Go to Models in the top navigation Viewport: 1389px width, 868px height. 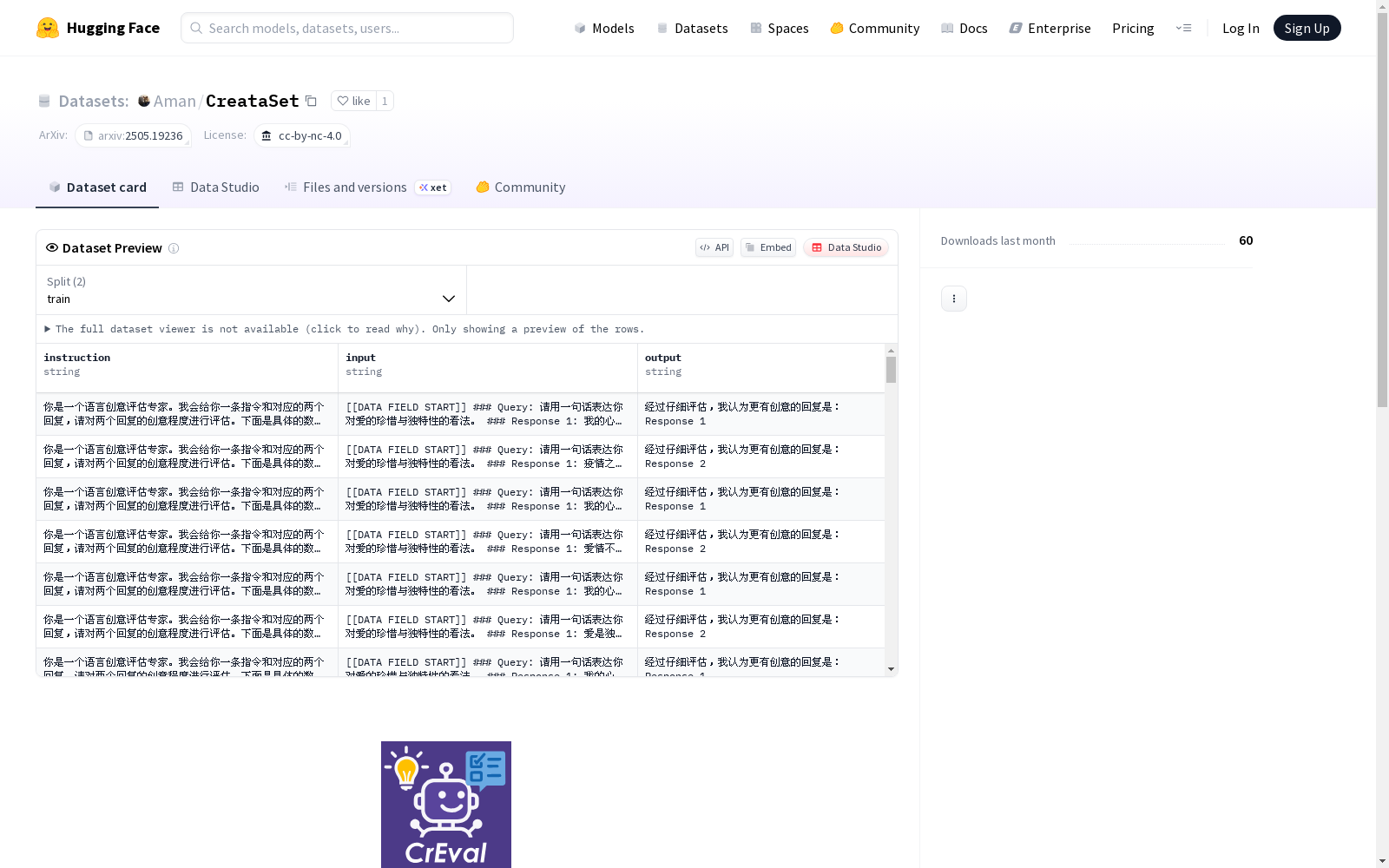pyautogui.click(x=604, y=28)
